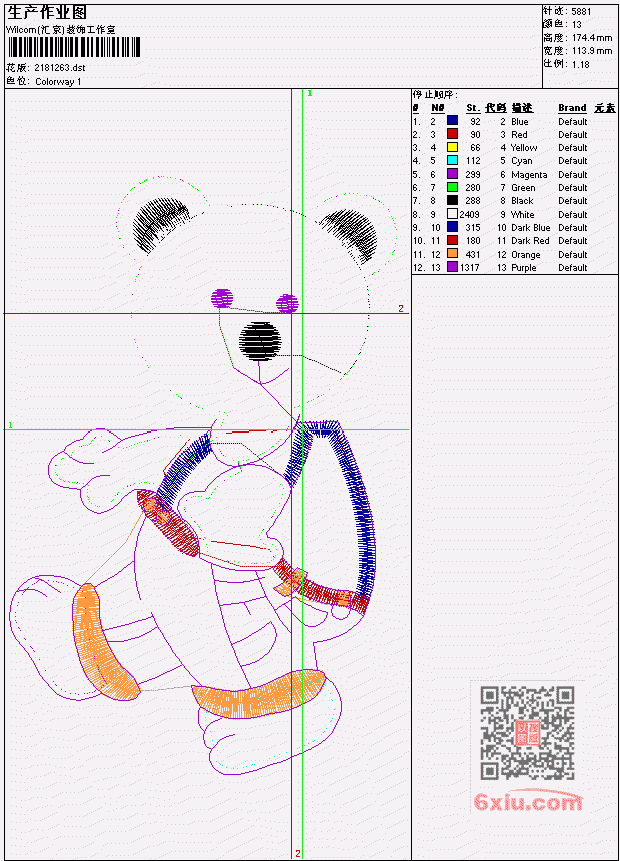
Task: Pick the White color swatch
Action: 452,214
